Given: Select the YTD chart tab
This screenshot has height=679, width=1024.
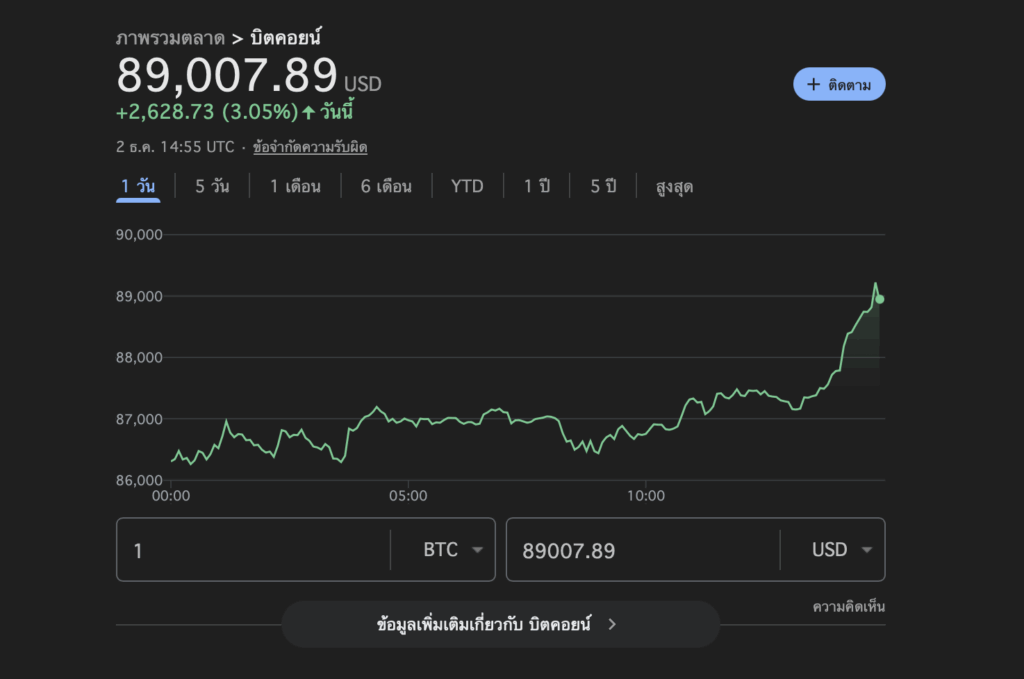Looking at the screenshot, I should [467, 187].
